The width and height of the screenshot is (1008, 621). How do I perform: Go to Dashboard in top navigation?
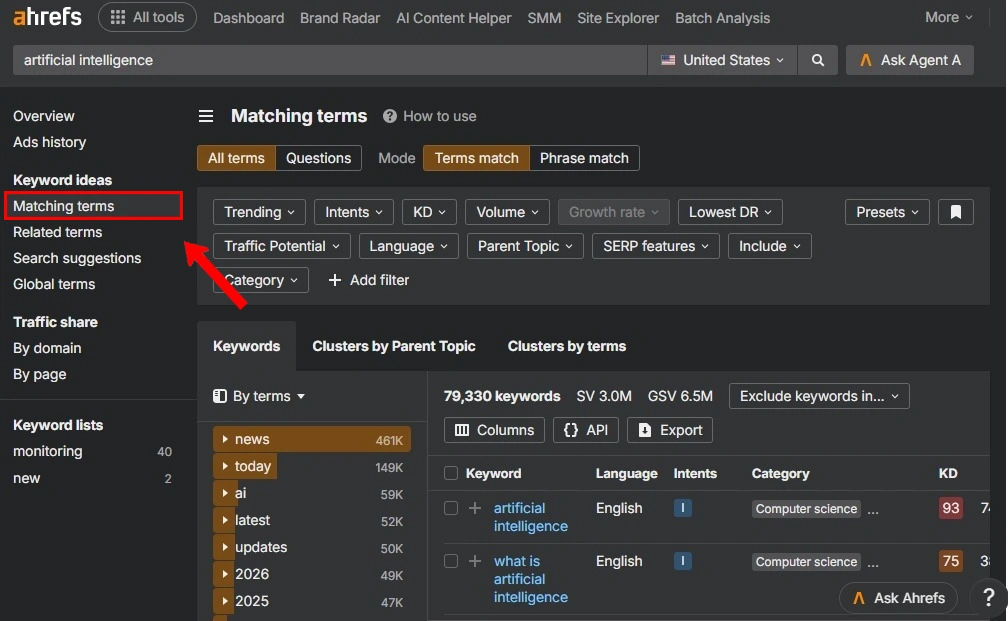[x=248, y=18]
